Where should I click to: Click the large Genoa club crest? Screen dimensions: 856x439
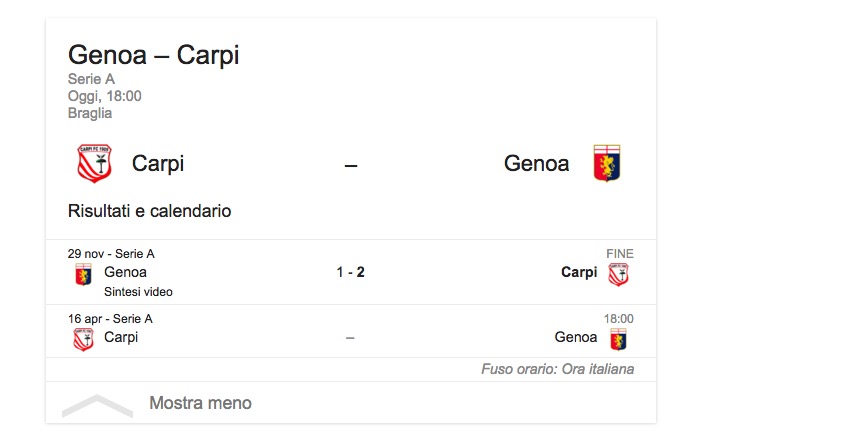[606, 164]
